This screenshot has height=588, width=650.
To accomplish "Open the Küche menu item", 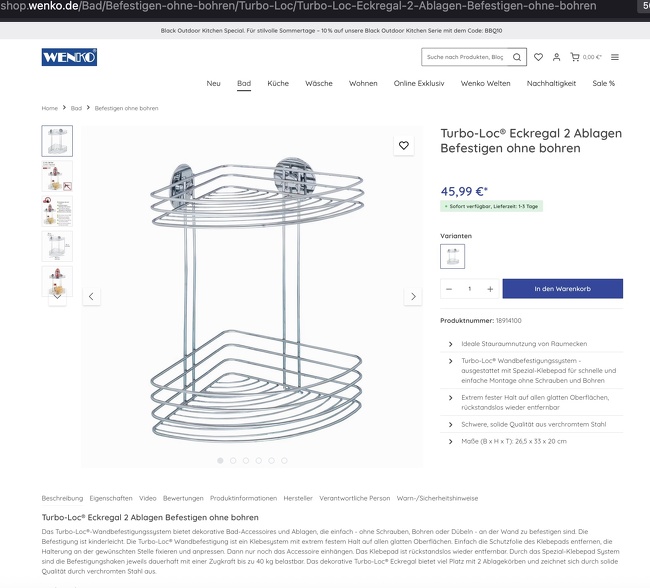I will [x=278, y=83].
